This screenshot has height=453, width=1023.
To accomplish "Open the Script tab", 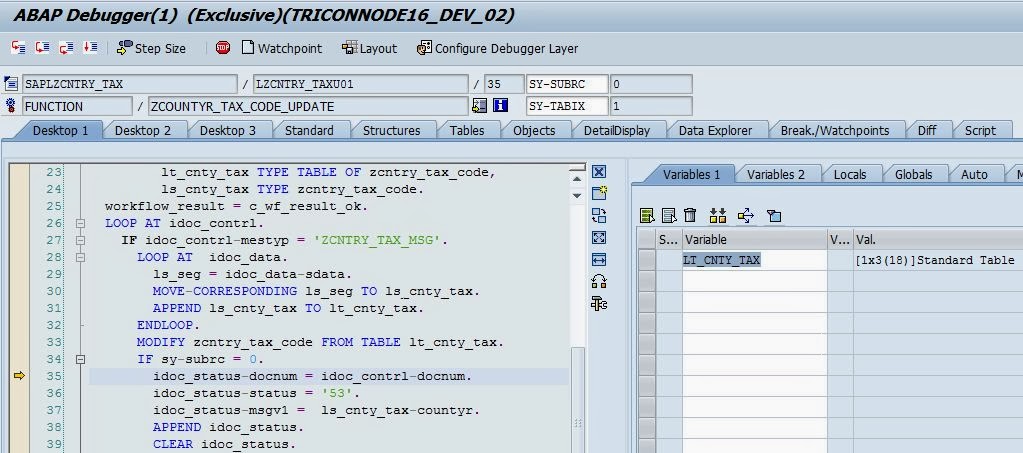I will pyautogui.click(x=980, y=131).
